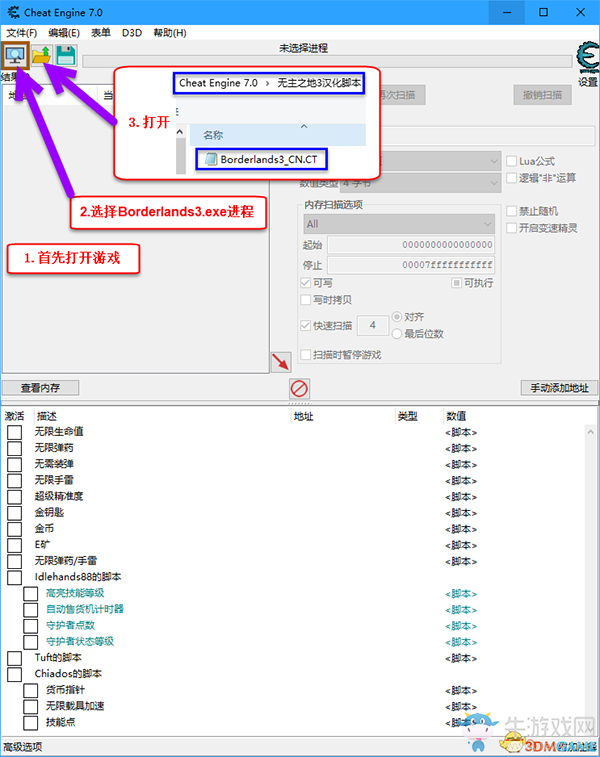The image size is (600, 757).
Task: Click 查看内存 button
Action: 41,388
